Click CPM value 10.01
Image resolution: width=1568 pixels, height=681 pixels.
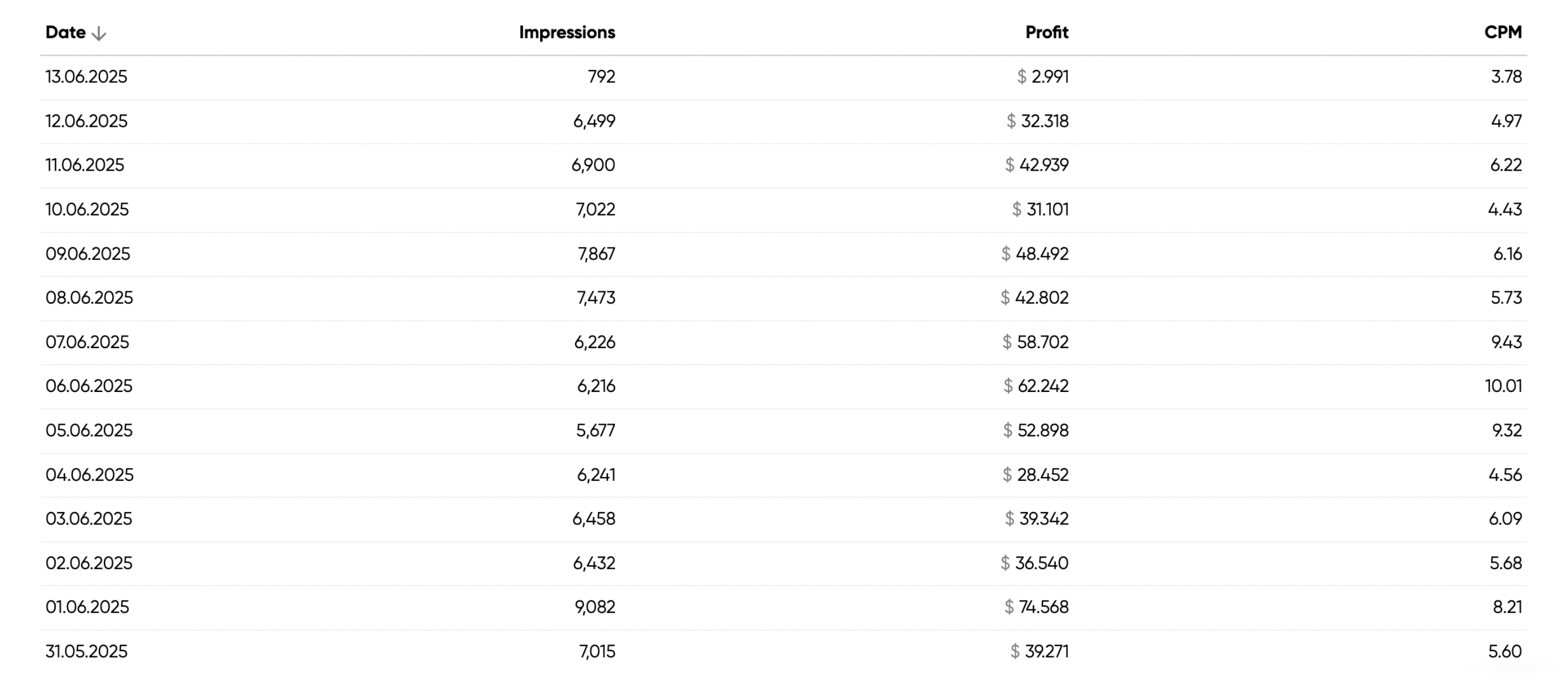[x=1503, y=386]
